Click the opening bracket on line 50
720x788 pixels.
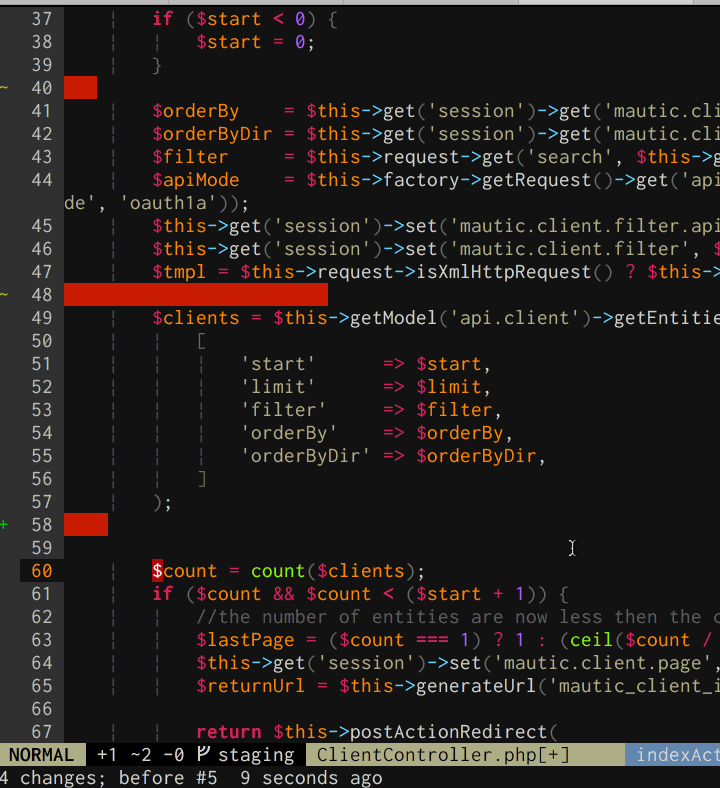(x=201, y=341)
